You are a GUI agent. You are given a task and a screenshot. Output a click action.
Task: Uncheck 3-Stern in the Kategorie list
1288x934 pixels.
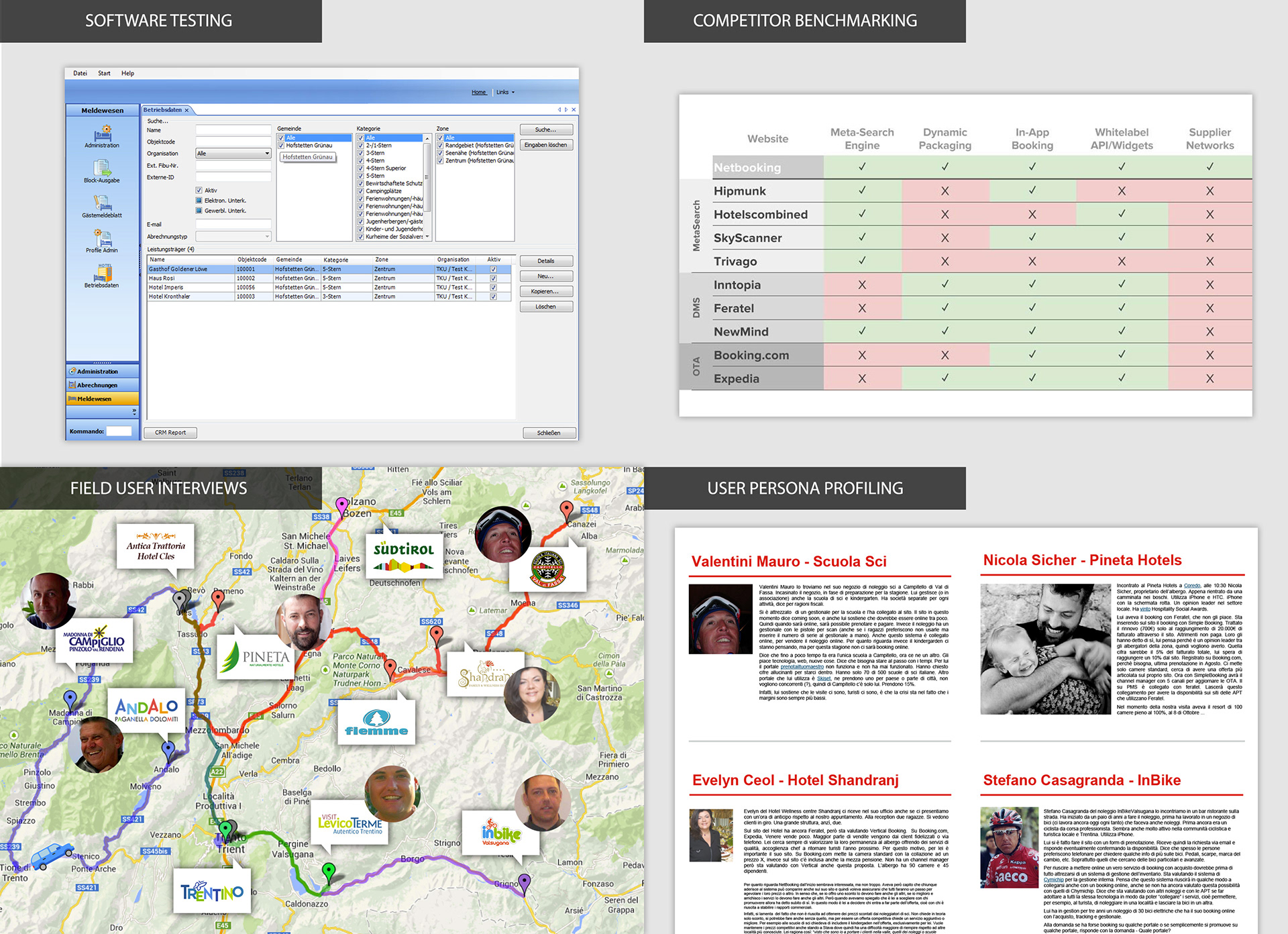coord(361,153)
